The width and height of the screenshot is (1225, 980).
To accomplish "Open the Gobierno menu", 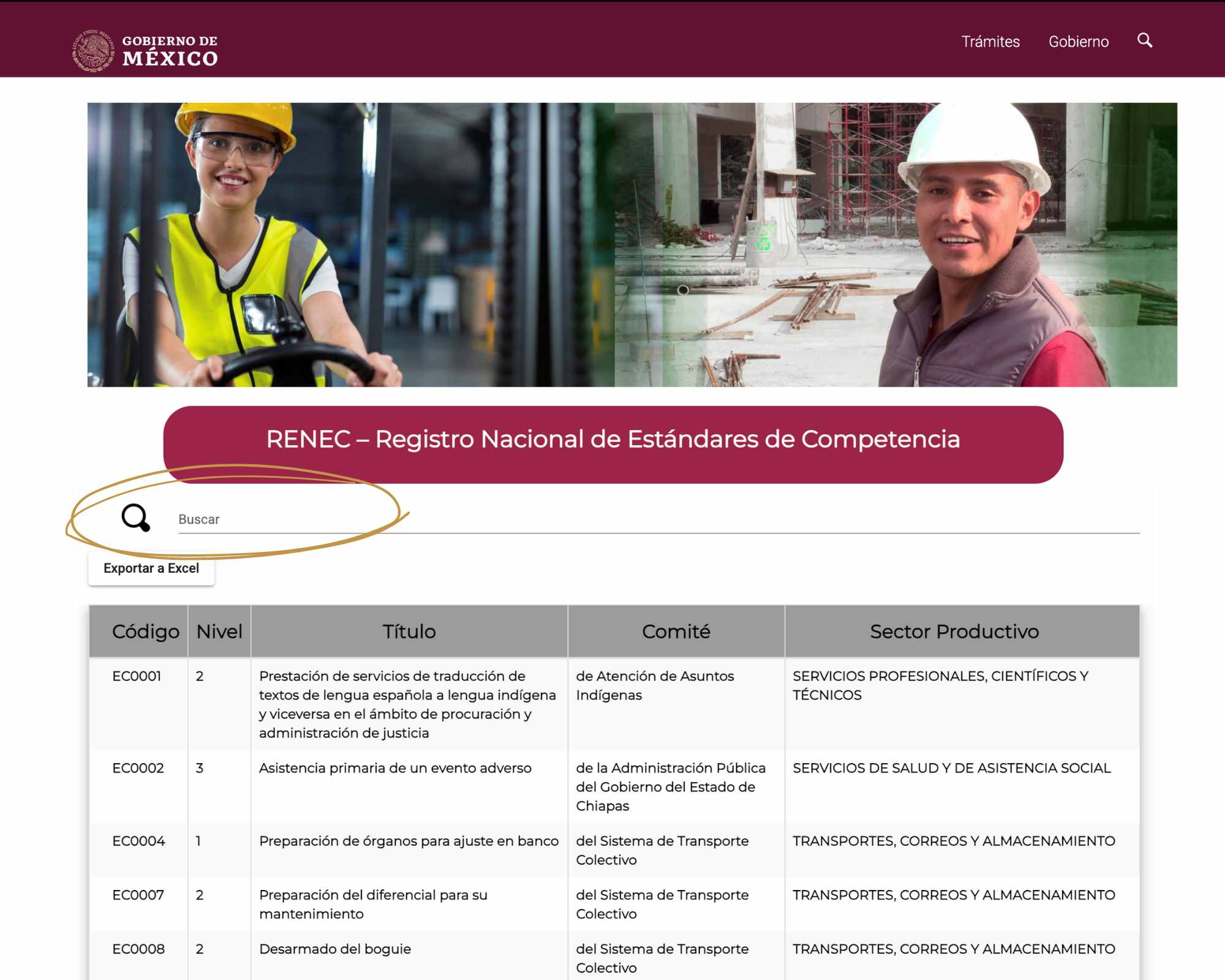I will [1078, 42].
